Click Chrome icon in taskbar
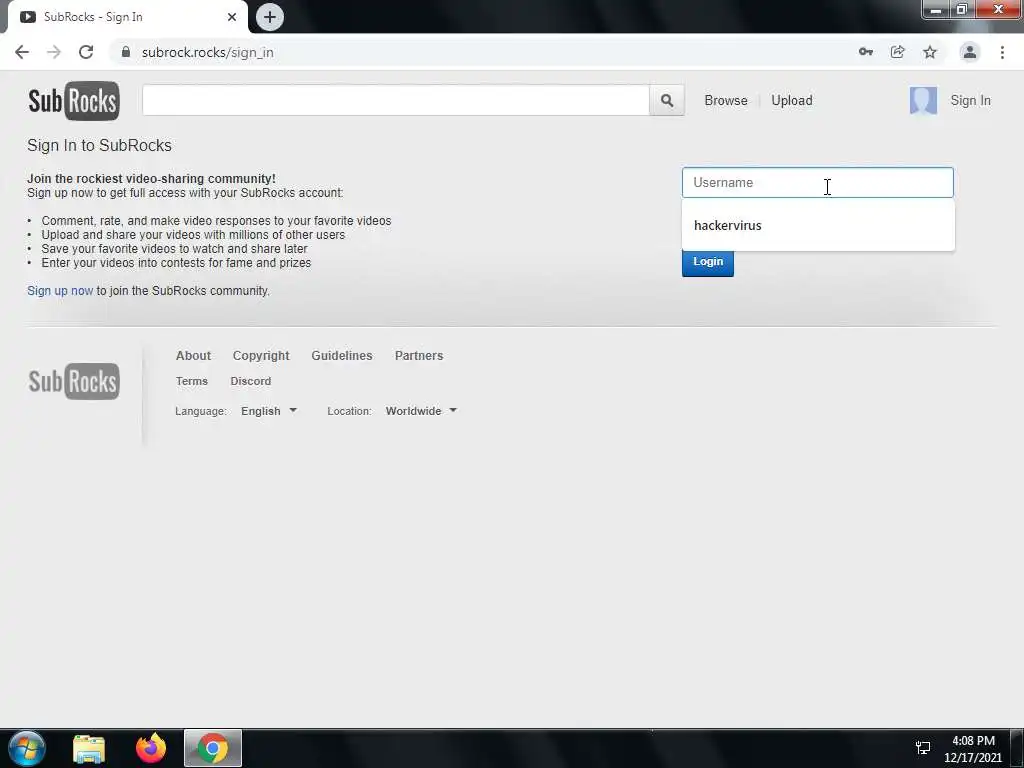 (x=213, y=748)
